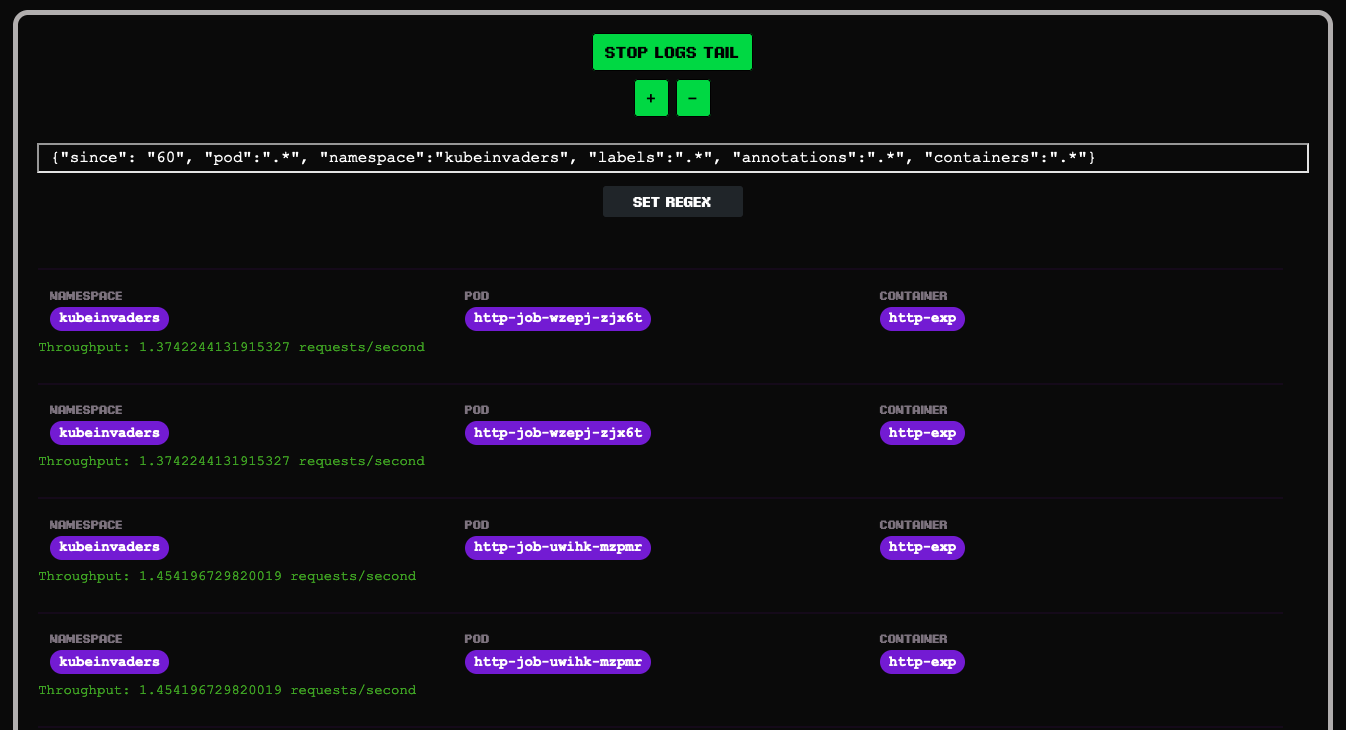Apply the filter with SET REGEX
The height and width of the screenshot is (730, 1346).
[672, 202]
